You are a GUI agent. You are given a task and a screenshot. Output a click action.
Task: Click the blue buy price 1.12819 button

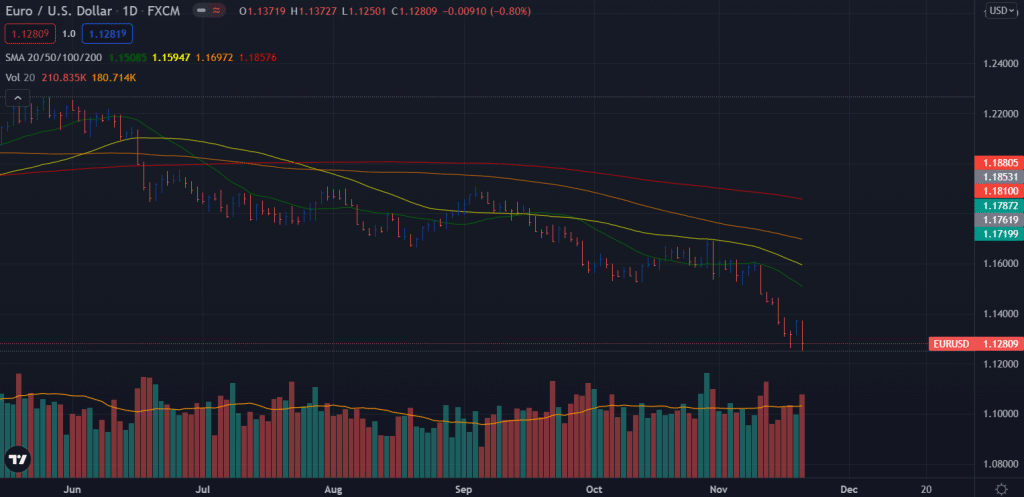[x=107, y=34]
